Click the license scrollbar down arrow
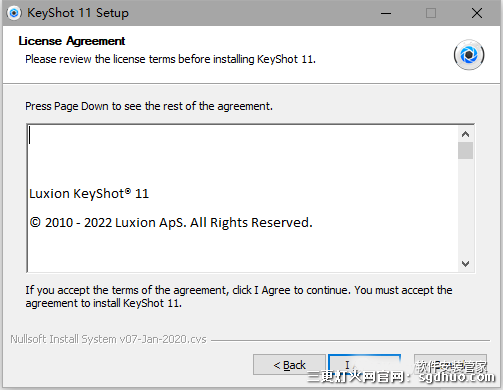 coord(465,263)
